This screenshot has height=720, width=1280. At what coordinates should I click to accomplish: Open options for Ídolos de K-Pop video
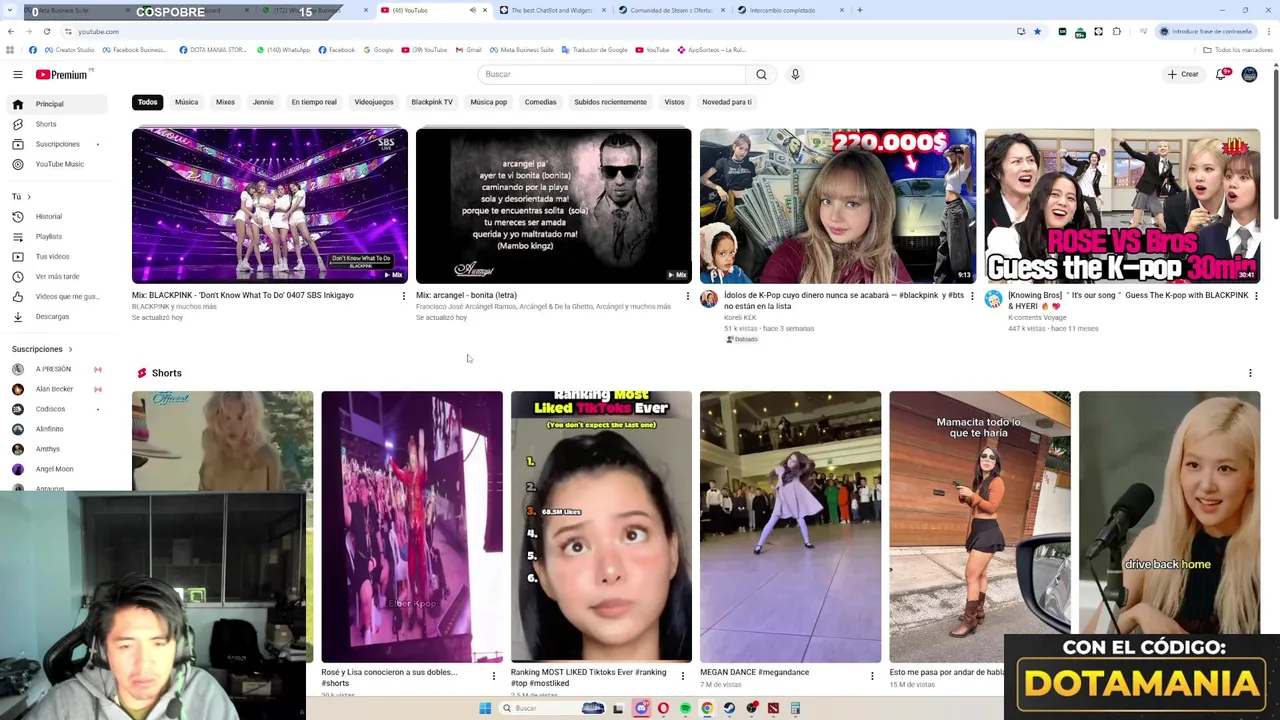[972, 296]
